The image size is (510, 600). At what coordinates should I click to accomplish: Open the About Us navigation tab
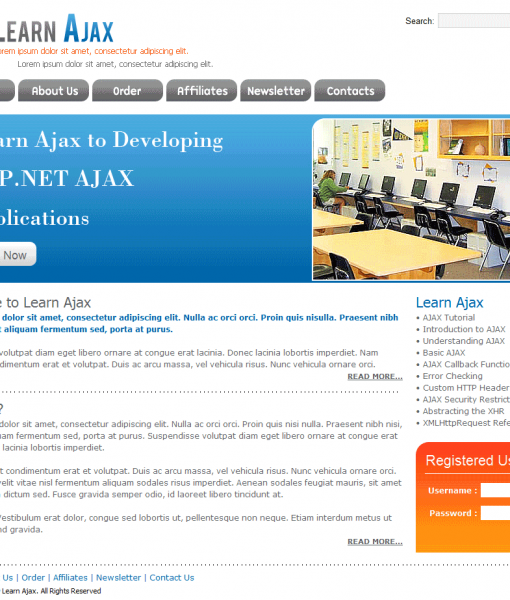coord(54,91)
